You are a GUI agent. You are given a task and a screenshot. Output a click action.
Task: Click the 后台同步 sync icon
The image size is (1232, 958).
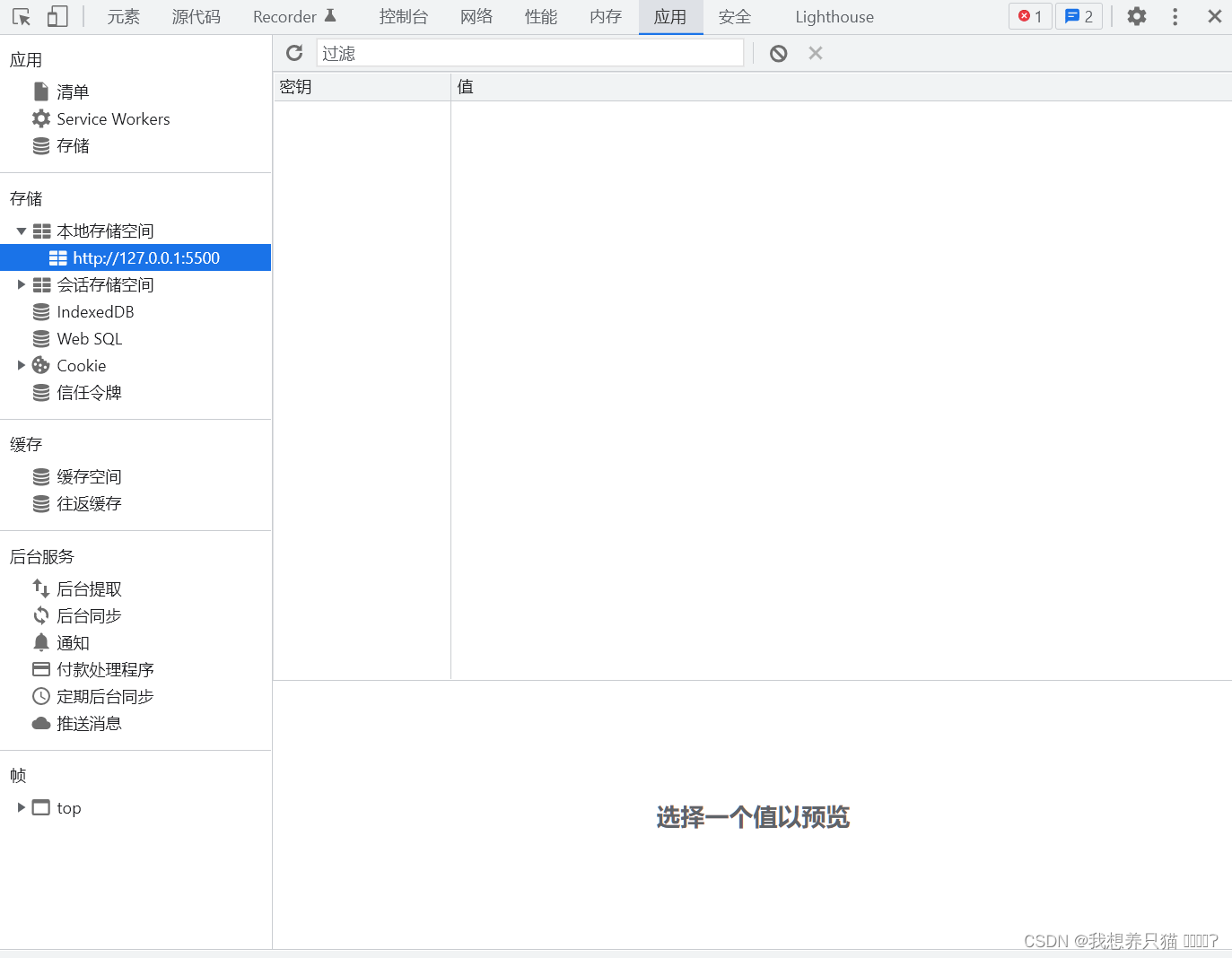coord(41,615)
